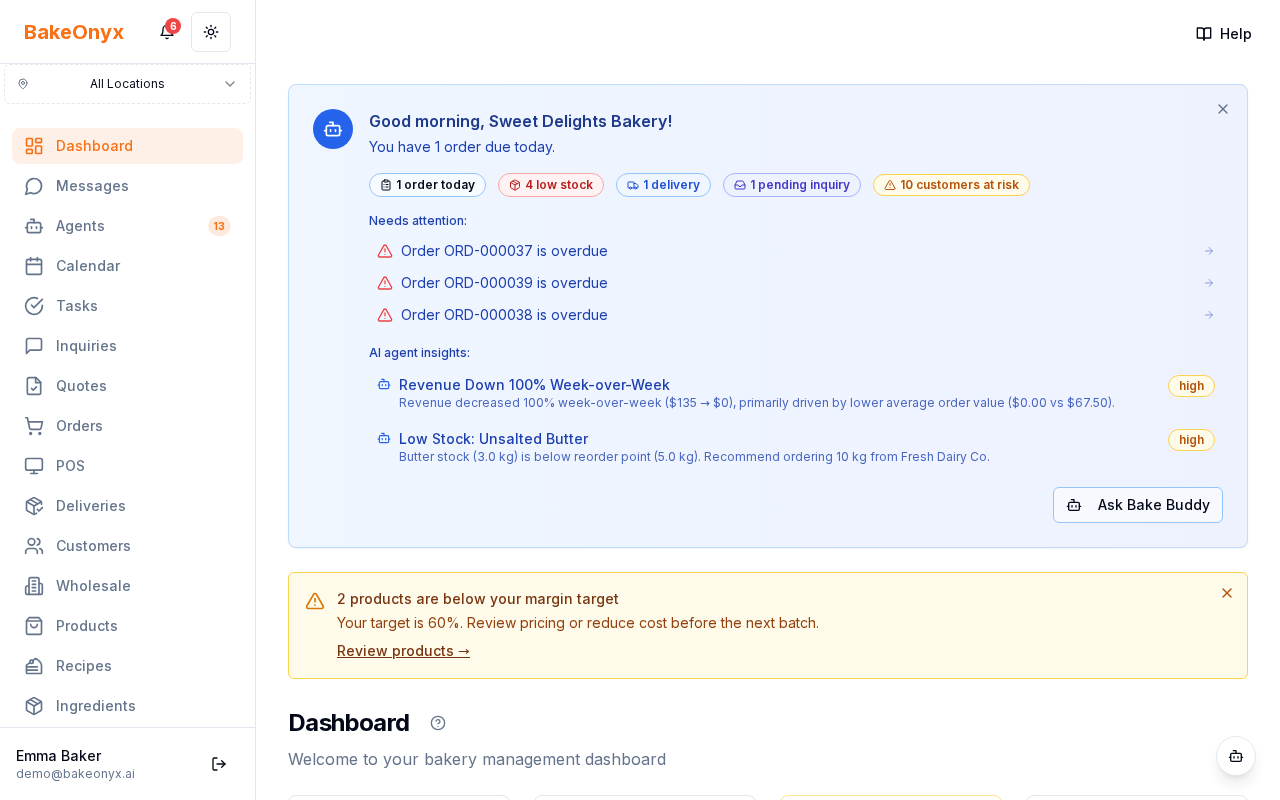The width and height of the screenshot is (1280, 800).
Task: Open the Agents page
Action: click(x=127, y=226)
